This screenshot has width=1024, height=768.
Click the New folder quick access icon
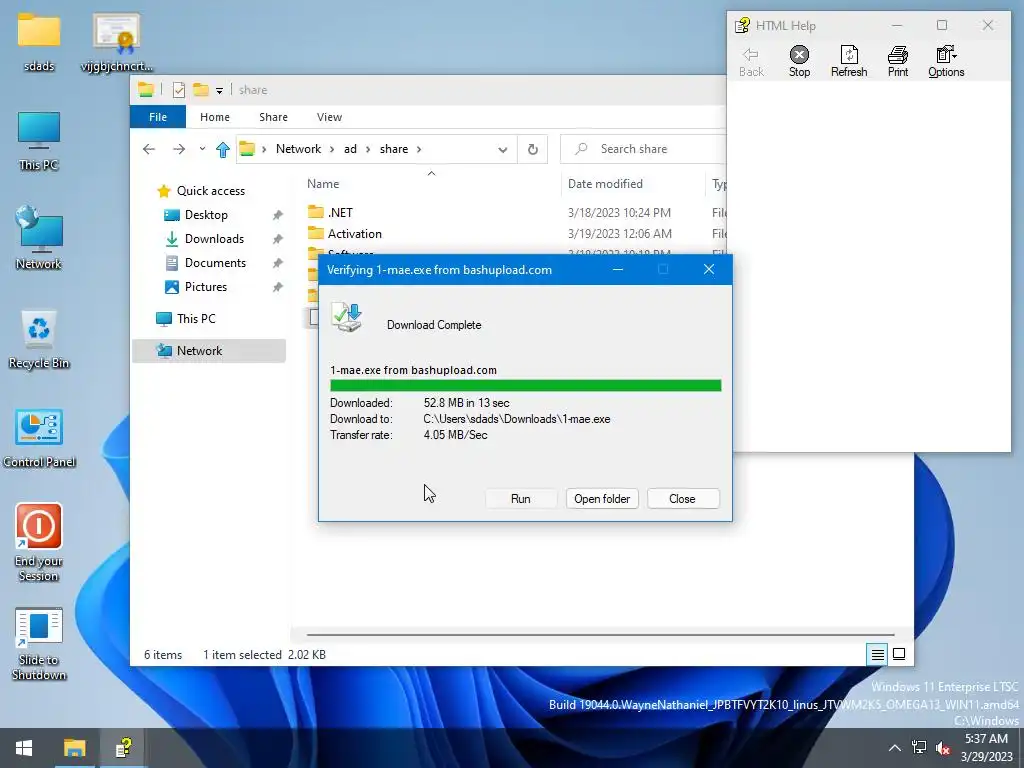pos(200,90)
